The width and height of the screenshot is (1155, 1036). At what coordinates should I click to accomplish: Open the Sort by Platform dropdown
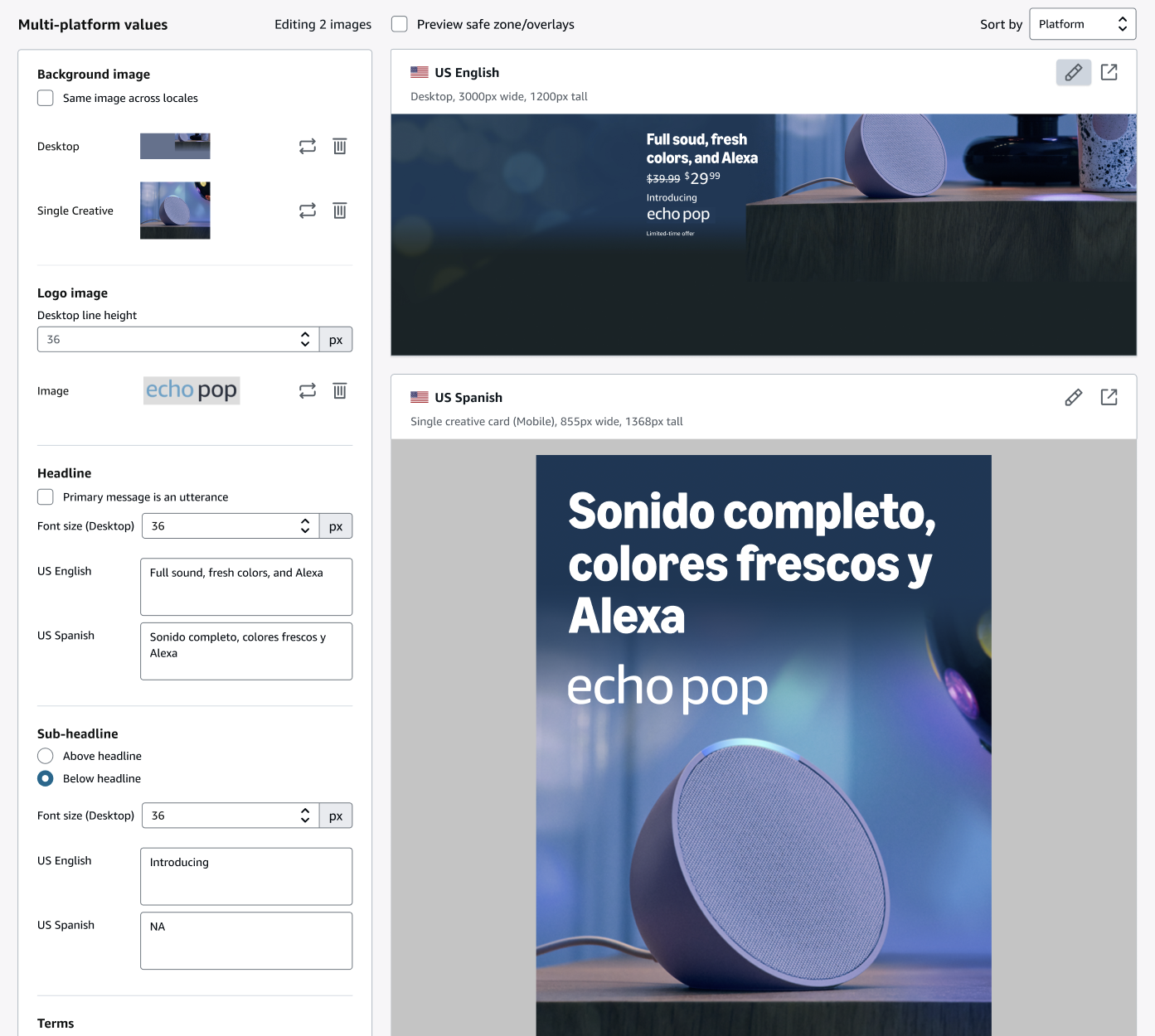click(x=1082, y=24)
